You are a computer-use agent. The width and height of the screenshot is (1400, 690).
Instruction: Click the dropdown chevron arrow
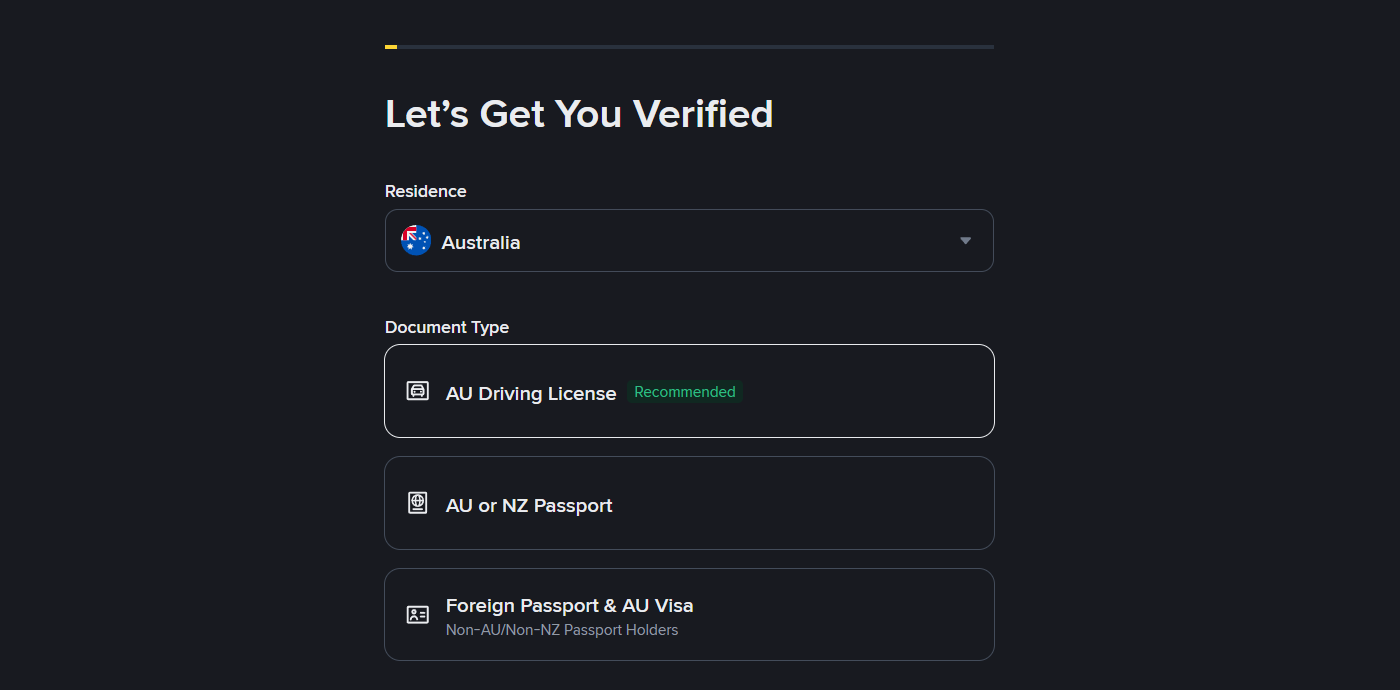tap(965, 240)
